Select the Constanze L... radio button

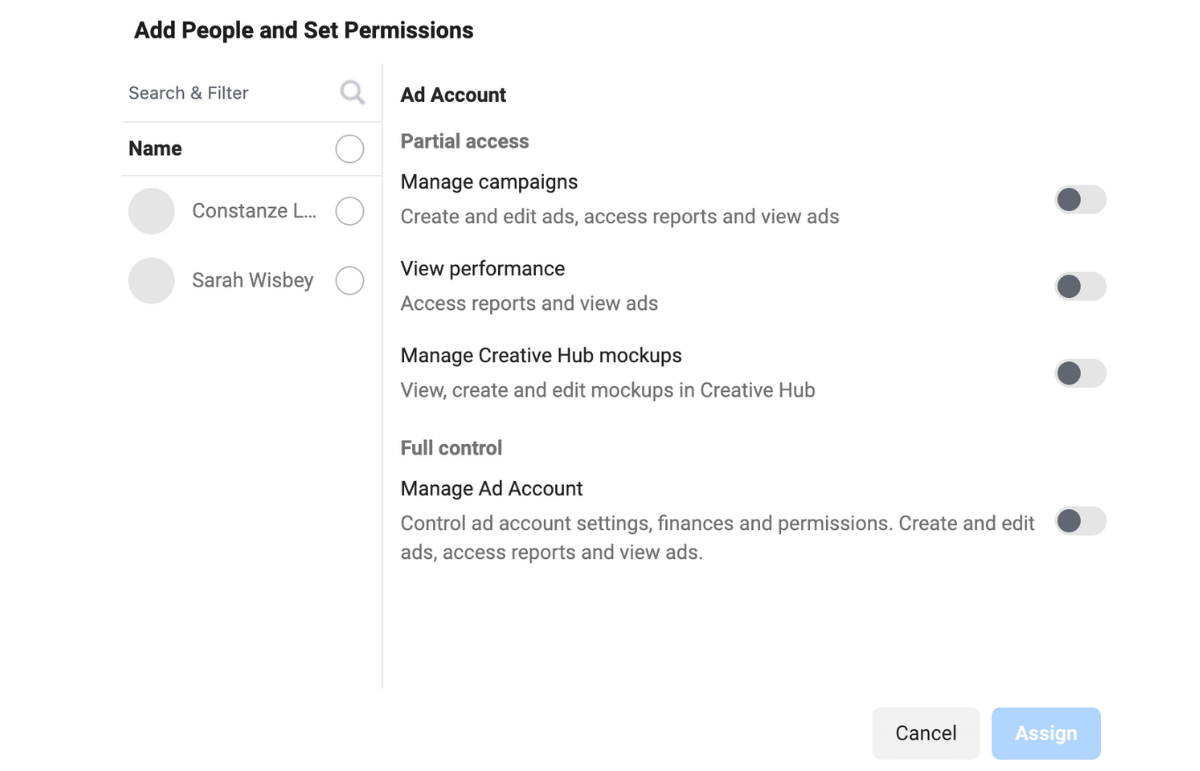coord(349,211)
